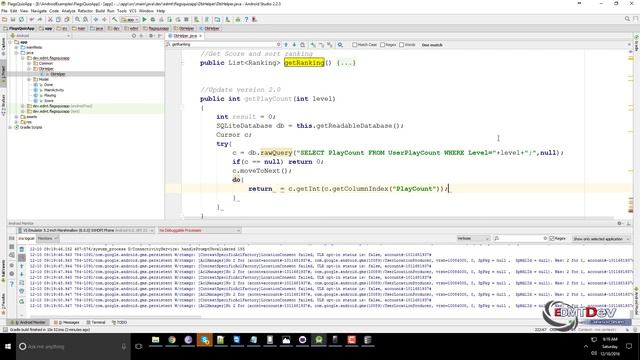
Task: Open the emulator device dropdown
Action: click(86, 230)
